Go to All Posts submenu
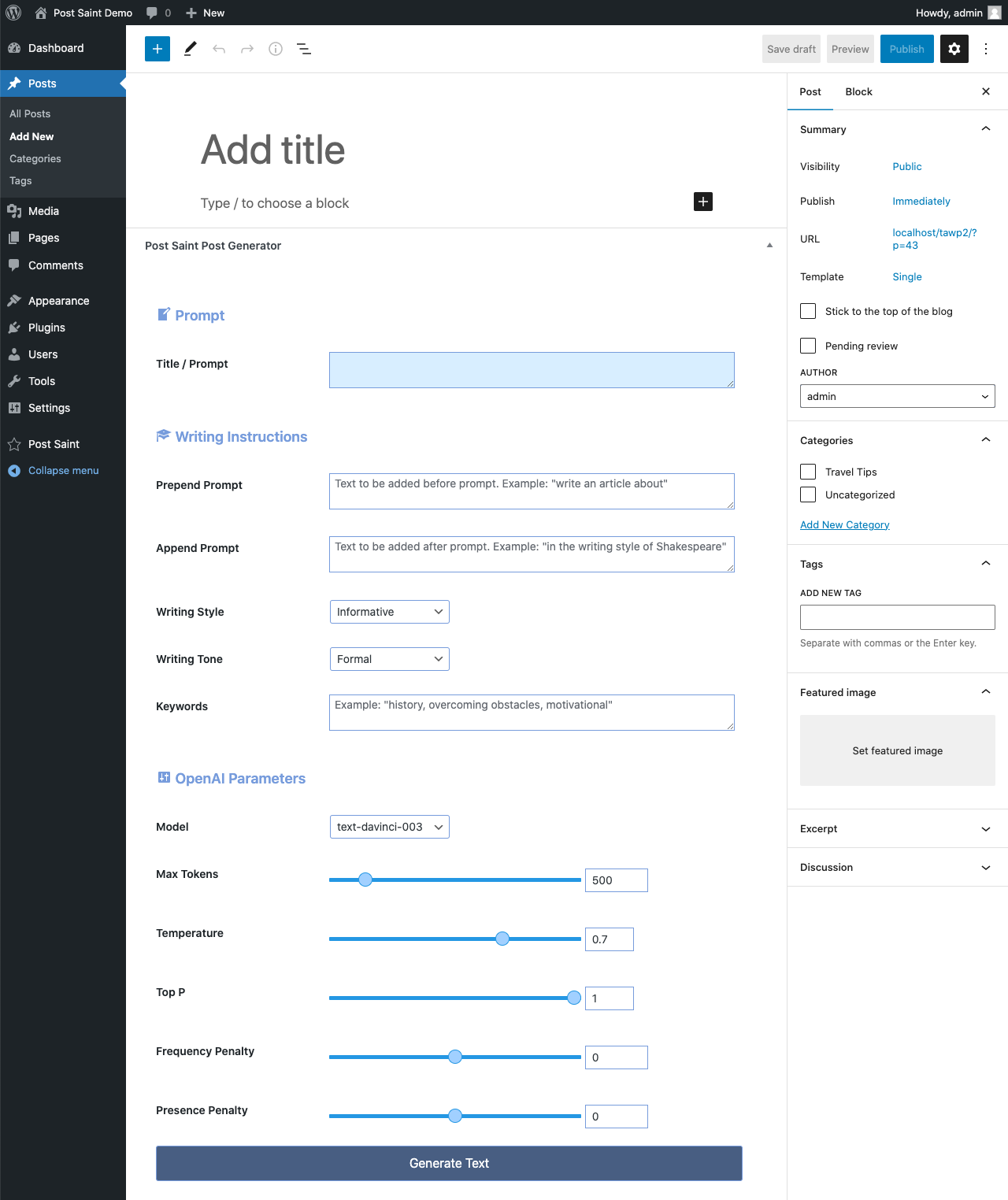Viewport: 1008px width, 1200px height. tap(30, 113)
